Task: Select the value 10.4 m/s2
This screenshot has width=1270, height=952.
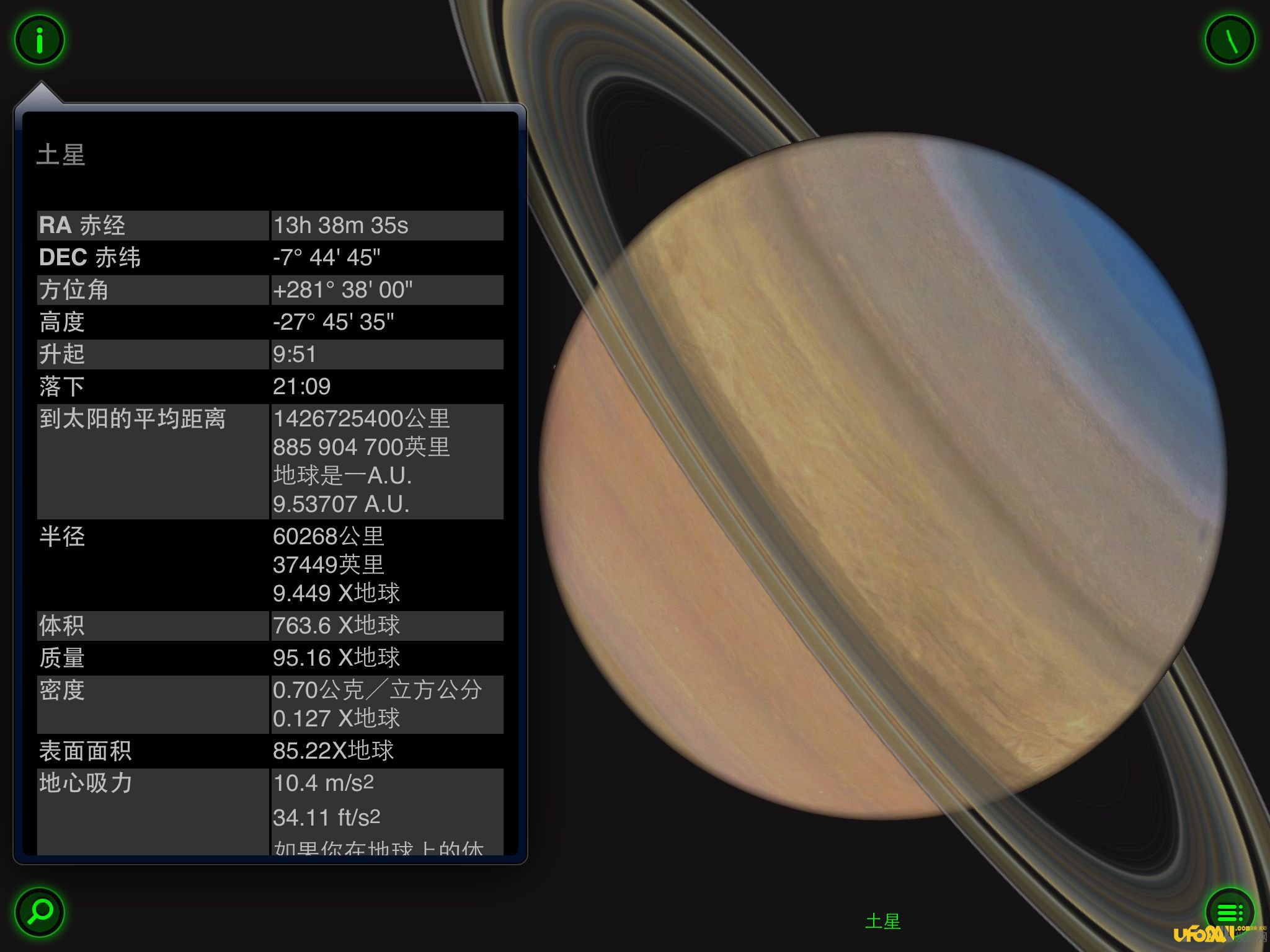Action: pyautogui.click(x=324, y=783)
